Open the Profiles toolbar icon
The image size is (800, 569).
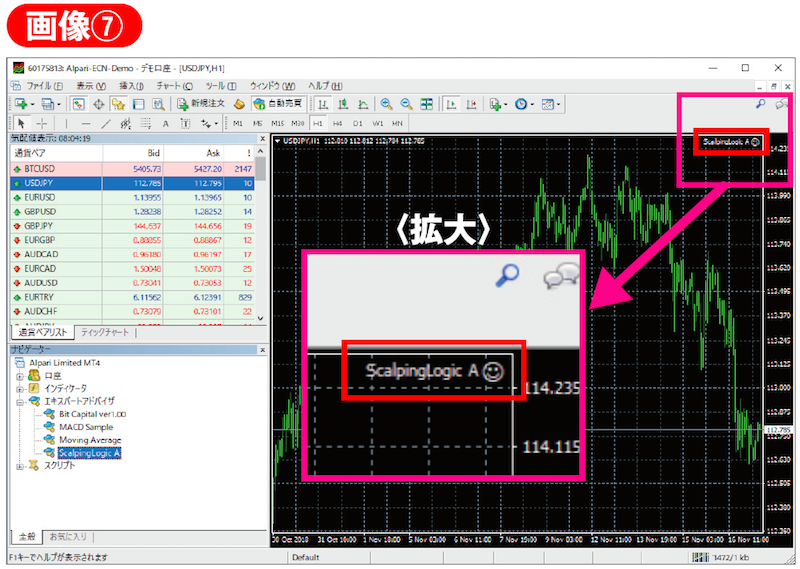[x=47, y=104]
